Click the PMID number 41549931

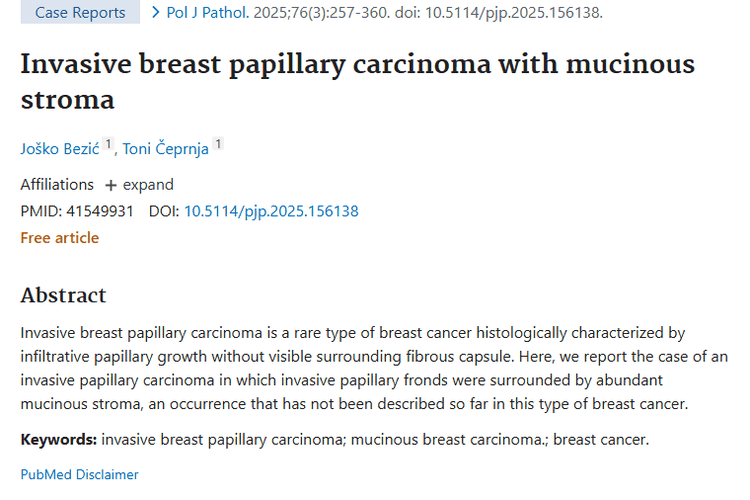[98, 211]
